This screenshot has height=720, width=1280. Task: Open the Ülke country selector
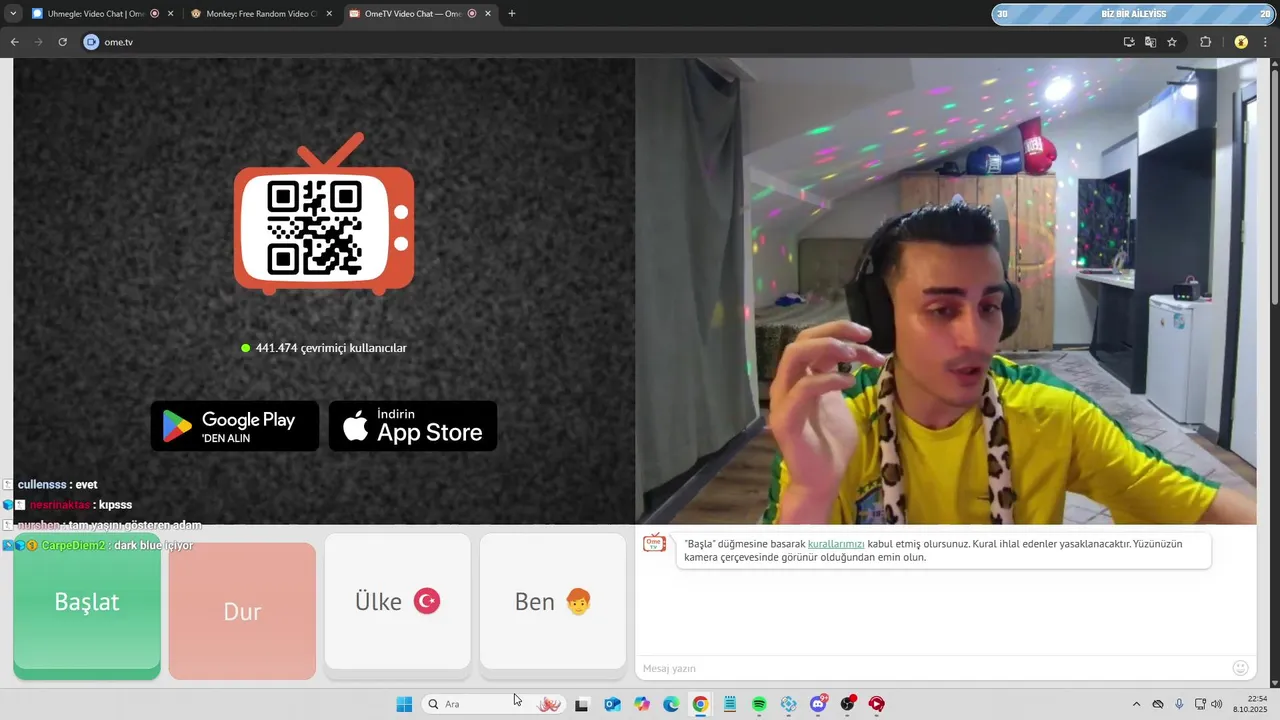pyautogui.click(x=397, y=601)
